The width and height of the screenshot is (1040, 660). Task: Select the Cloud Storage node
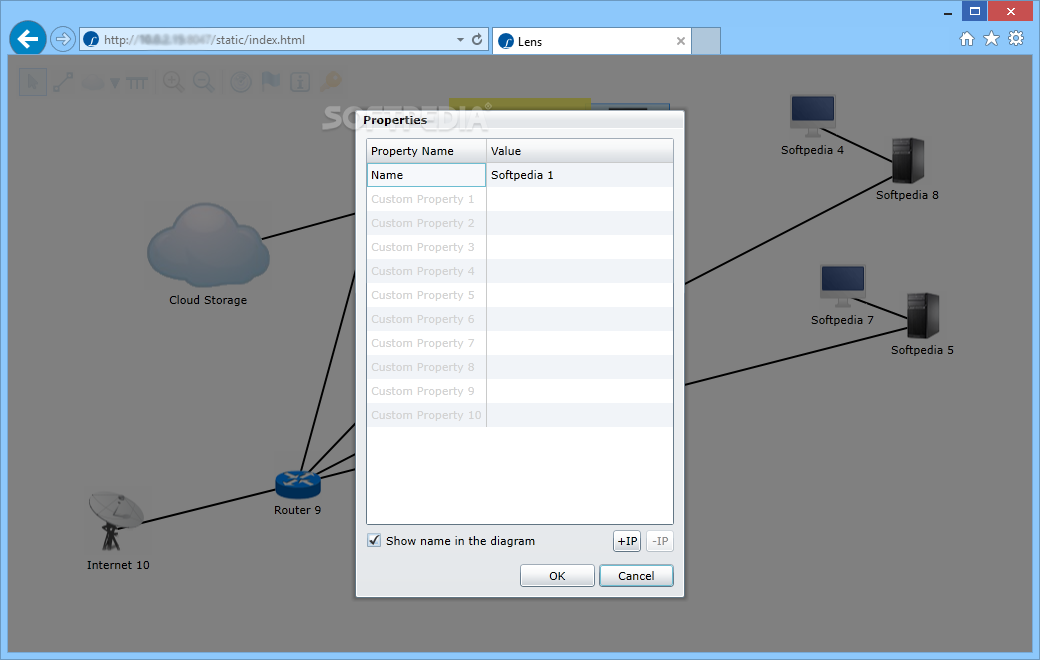click(x=208, y=244)
